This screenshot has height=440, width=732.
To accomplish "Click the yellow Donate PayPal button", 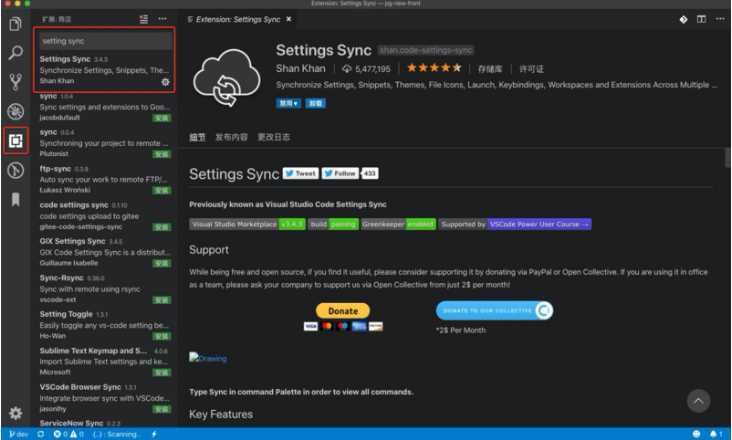I will coord(343,311).
